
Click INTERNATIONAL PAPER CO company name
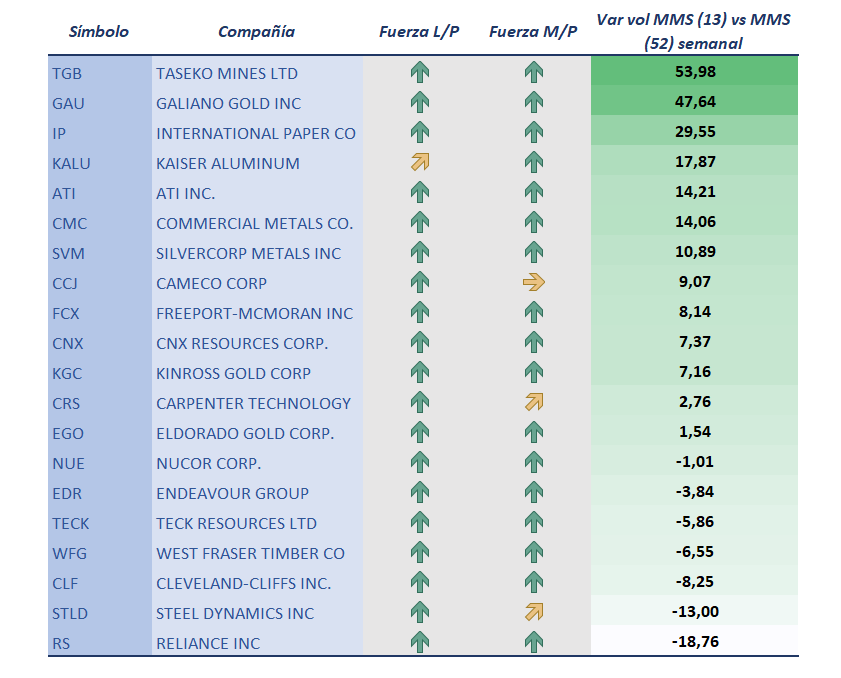coord(256,134)
